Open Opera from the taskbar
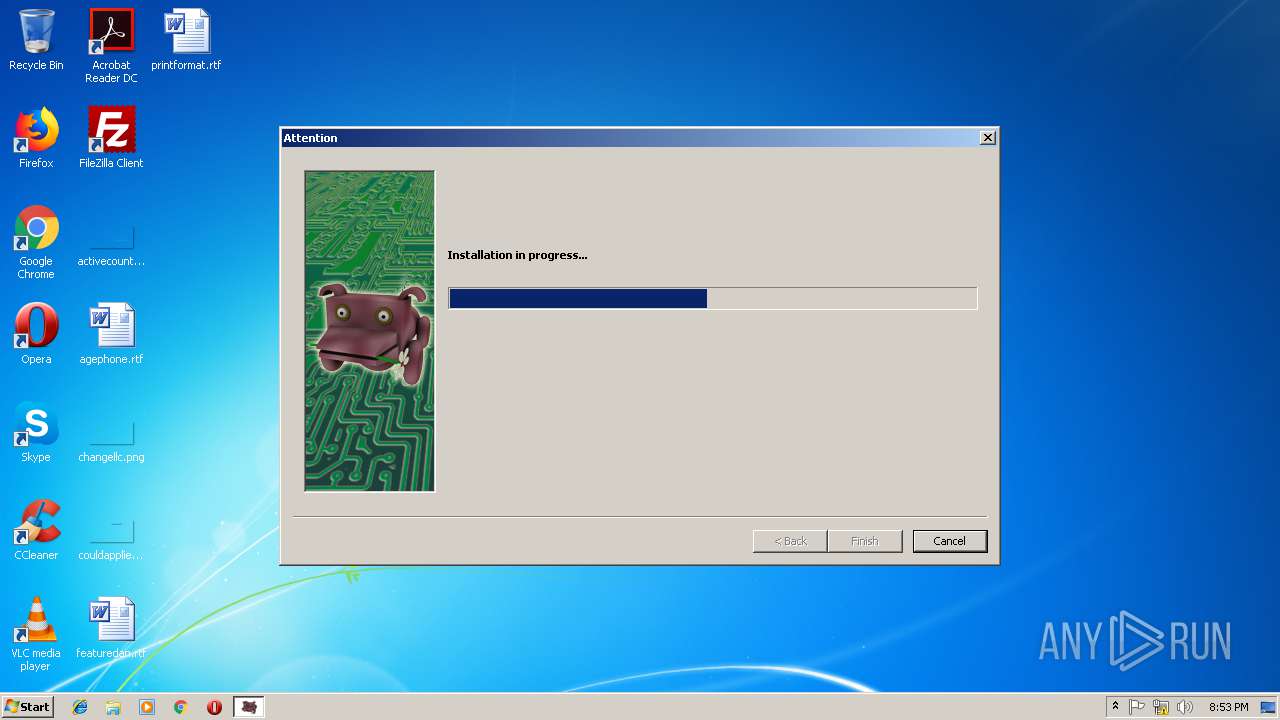The height and width of the screenshot is (720, 1280). (x=214, y=707)
